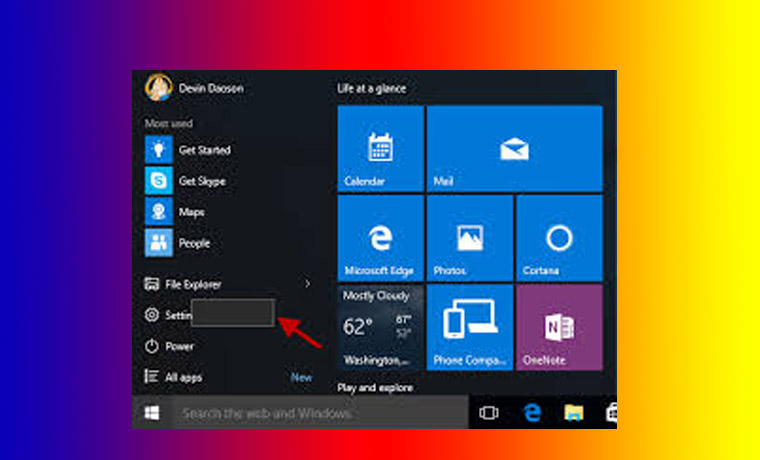760x460 pixels.
Task: Launch Microsoft Edge from the tile
Action: (x=380, y=237)
